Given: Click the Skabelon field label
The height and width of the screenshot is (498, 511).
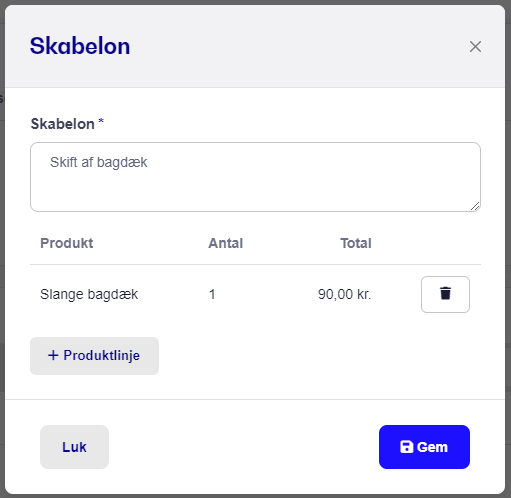Looking at the screenshot, I should [63, 124].
